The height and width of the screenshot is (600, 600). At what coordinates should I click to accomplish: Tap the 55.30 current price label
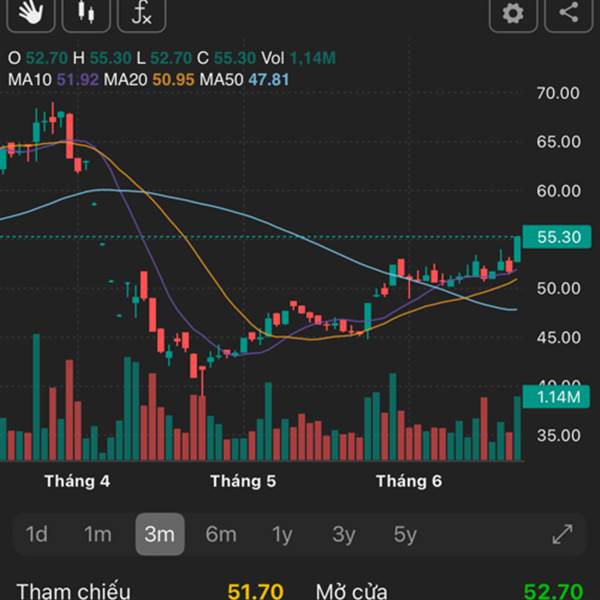tap(557, 237)
